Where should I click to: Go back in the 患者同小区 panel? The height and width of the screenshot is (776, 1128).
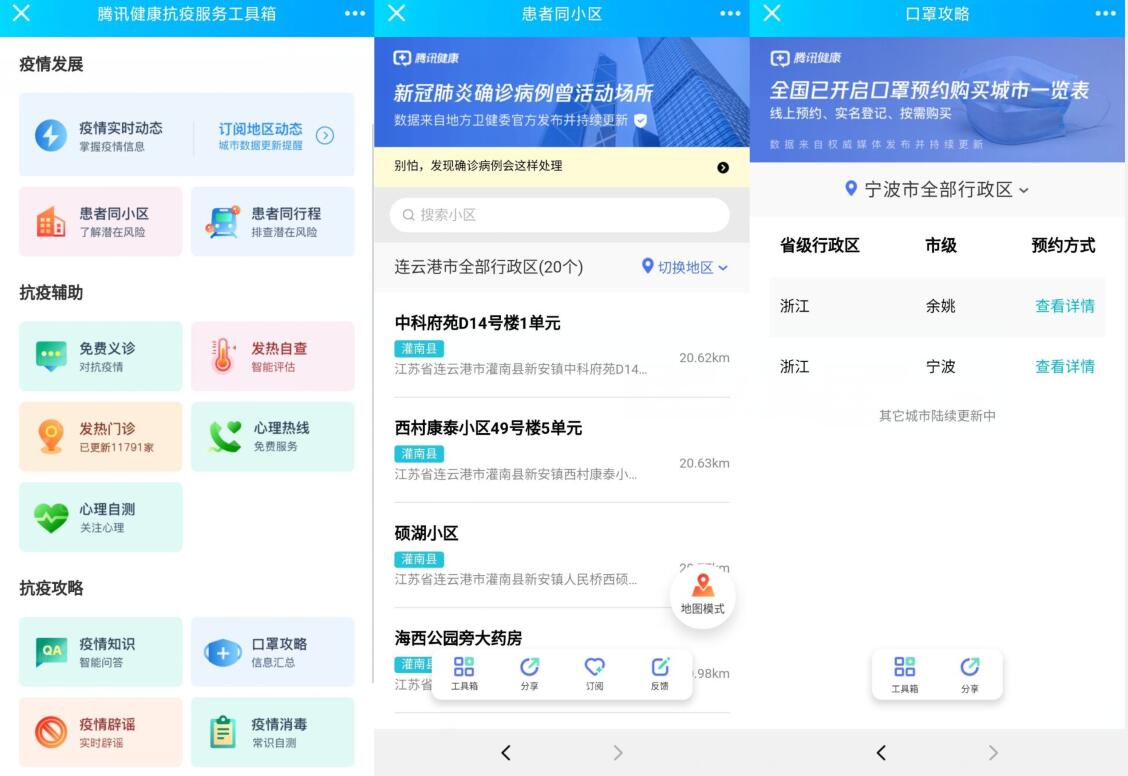coord(506,752)
